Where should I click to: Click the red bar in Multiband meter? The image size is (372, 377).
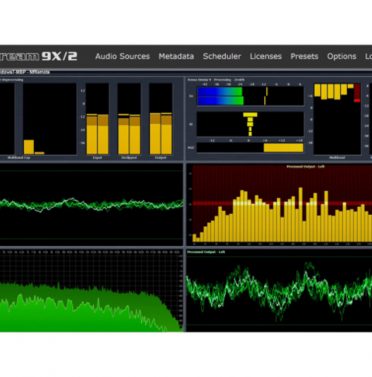pos(357,93)
